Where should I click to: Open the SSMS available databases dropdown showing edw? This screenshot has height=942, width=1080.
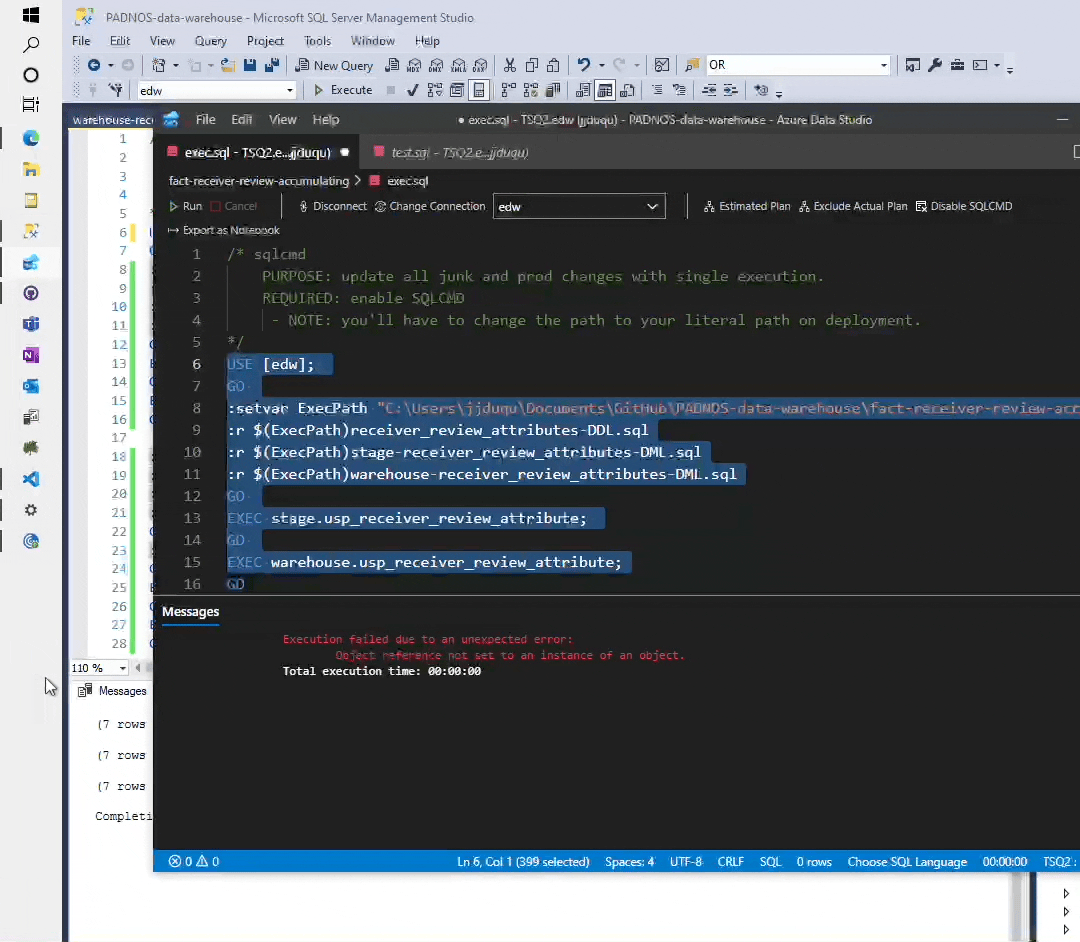[x=216, y=90]
